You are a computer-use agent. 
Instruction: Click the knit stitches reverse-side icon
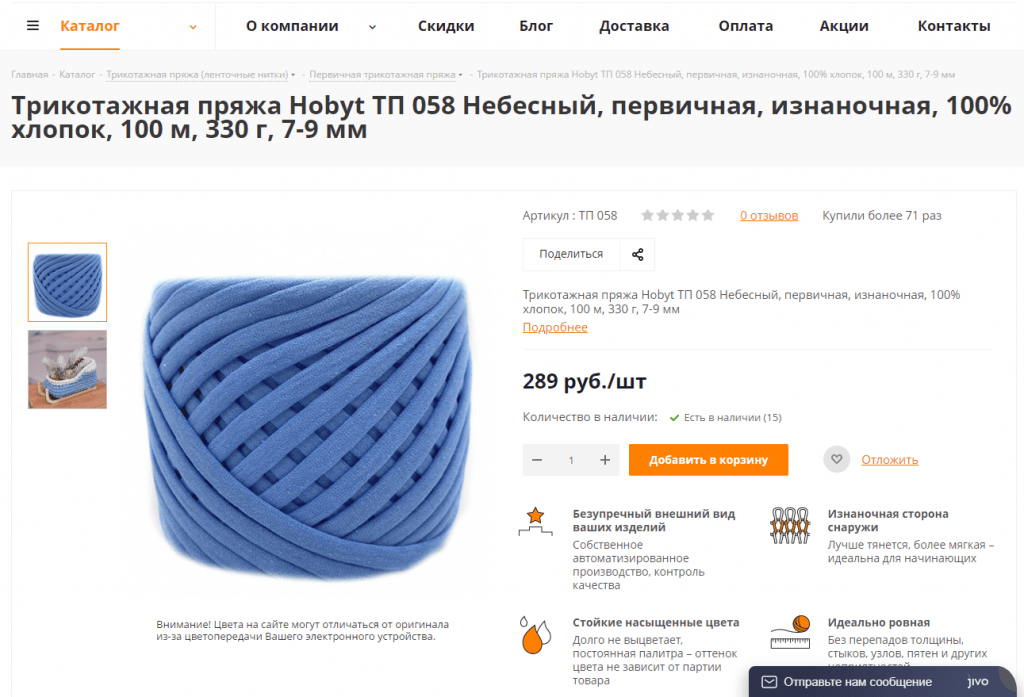point(790,525)
